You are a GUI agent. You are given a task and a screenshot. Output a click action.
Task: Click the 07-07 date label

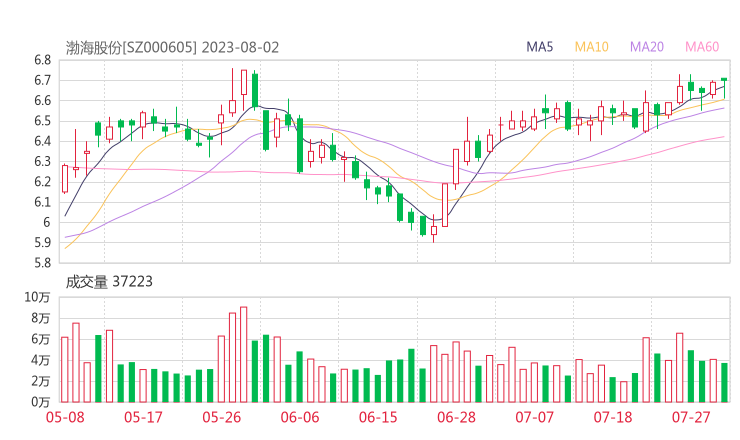534,417
